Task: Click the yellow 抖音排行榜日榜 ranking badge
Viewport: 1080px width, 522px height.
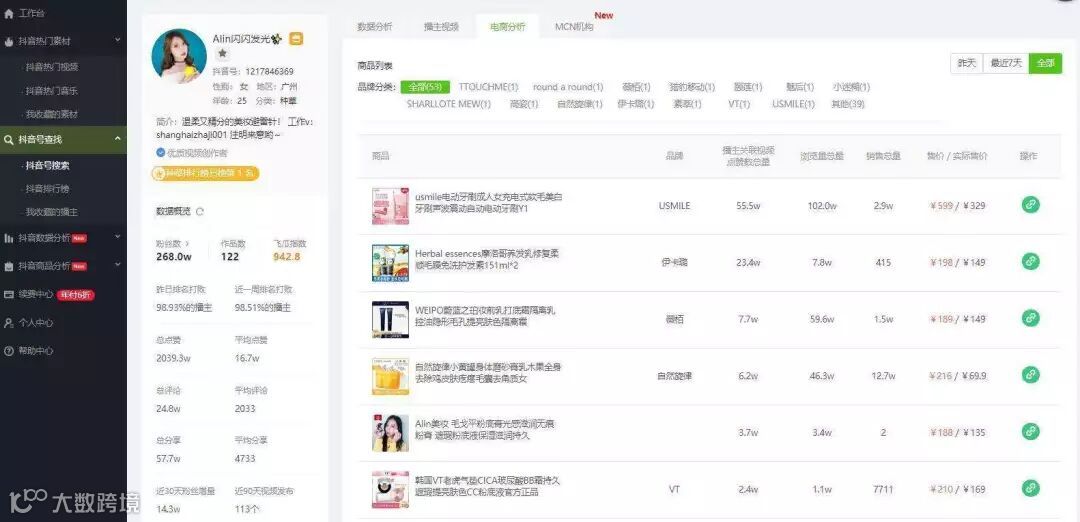Action: click(x=206, y=174)
